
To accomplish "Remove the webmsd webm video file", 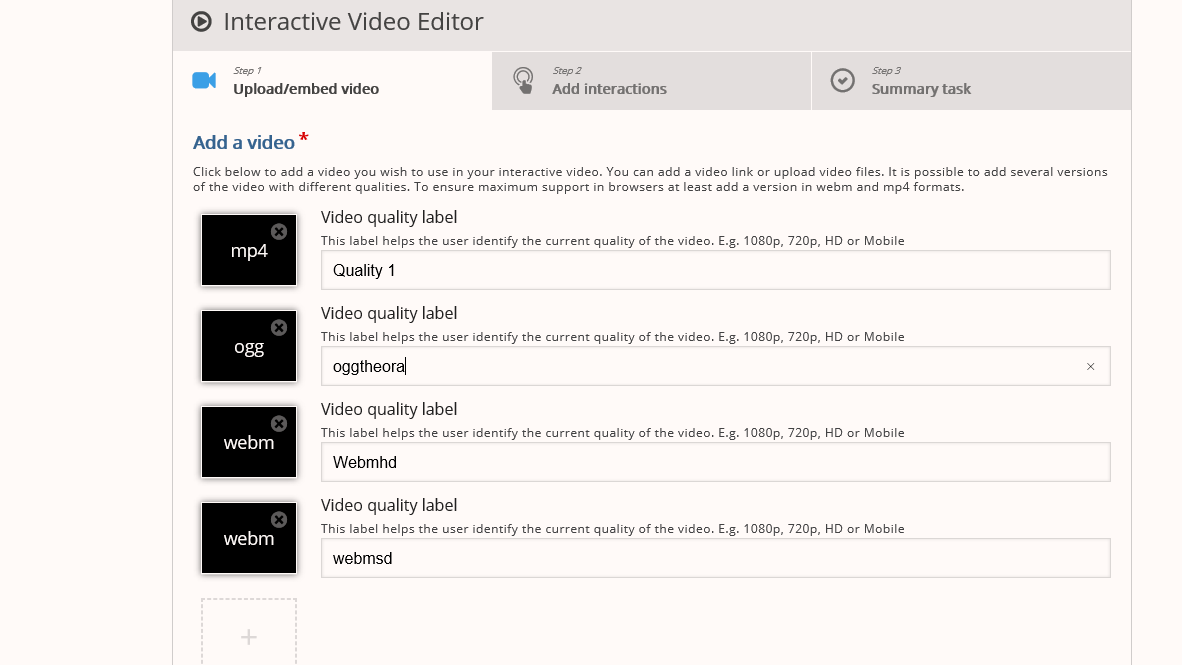I will [x=279, y=519].
